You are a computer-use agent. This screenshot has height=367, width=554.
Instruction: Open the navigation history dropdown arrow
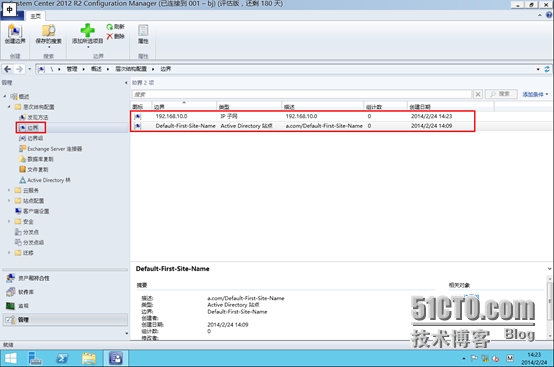point(29,69)
